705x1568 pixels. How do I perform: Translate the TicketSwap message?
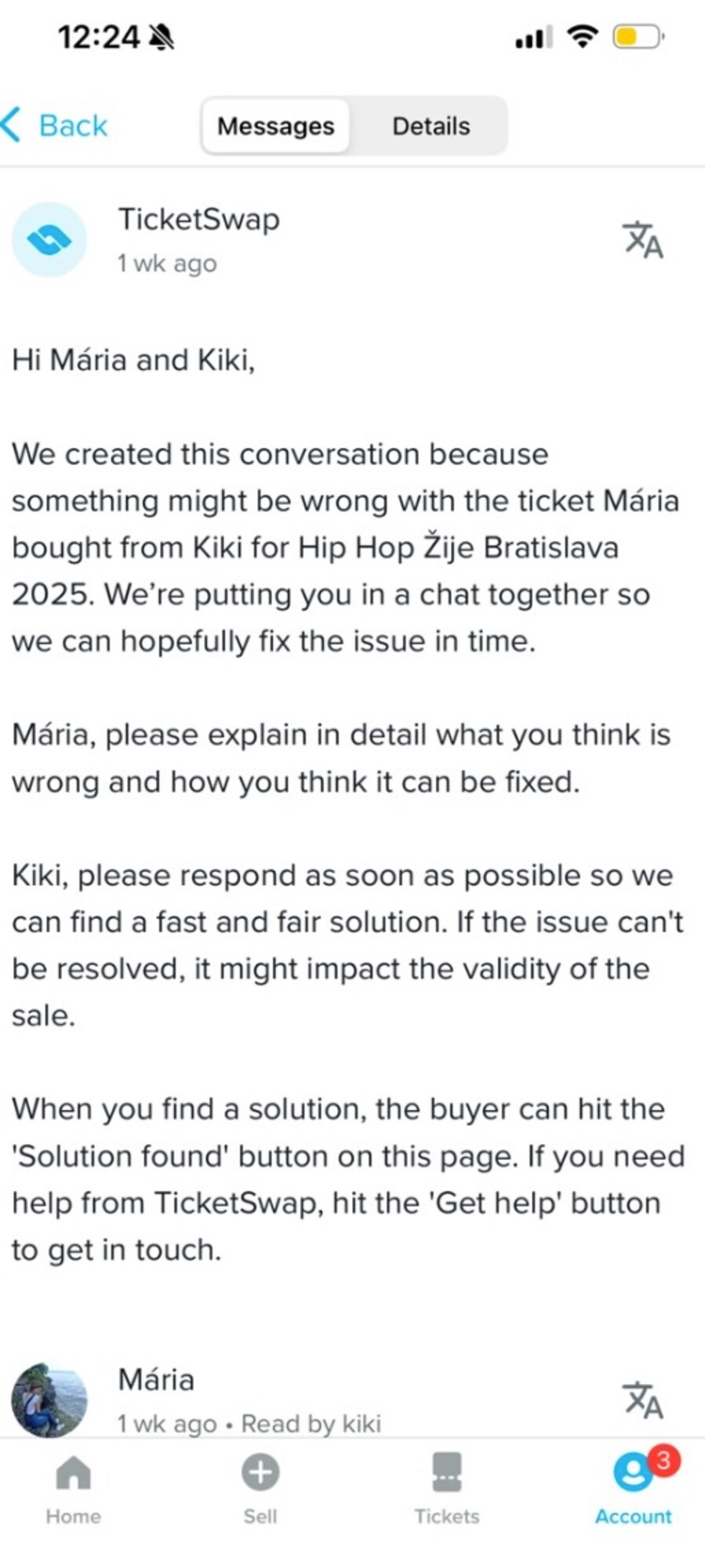pos(642,240)
